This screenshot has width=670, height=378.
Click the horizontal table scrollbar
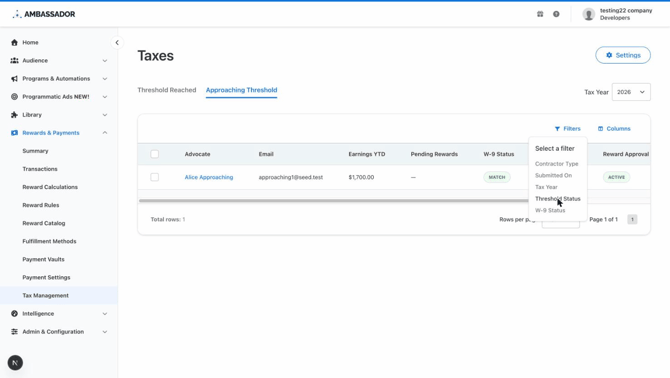(x=333, y=200)
